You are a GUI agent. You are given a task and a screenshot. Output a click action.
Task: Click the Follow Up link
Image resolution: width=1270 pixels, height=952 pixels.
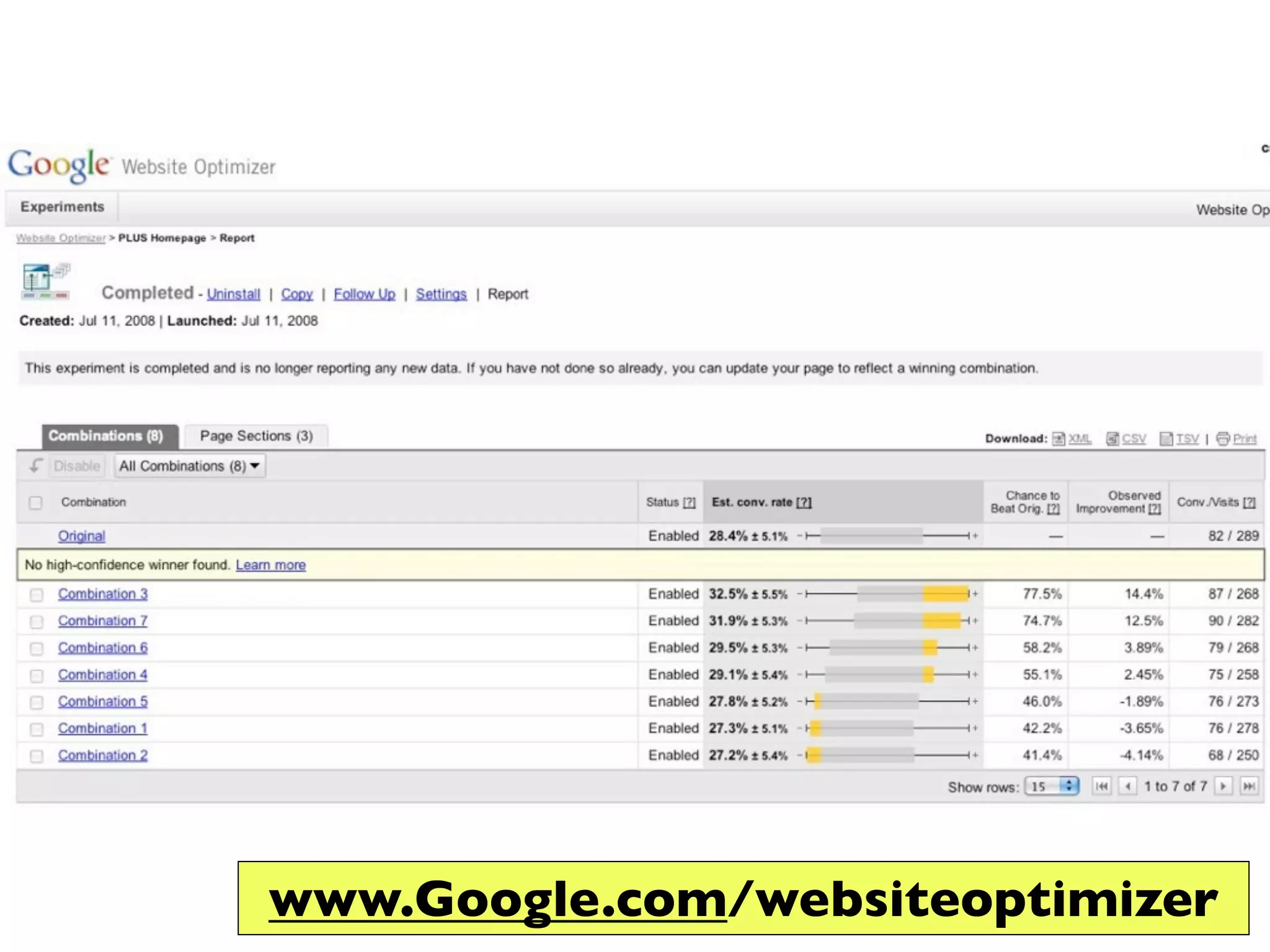click(x=365, y=294)
